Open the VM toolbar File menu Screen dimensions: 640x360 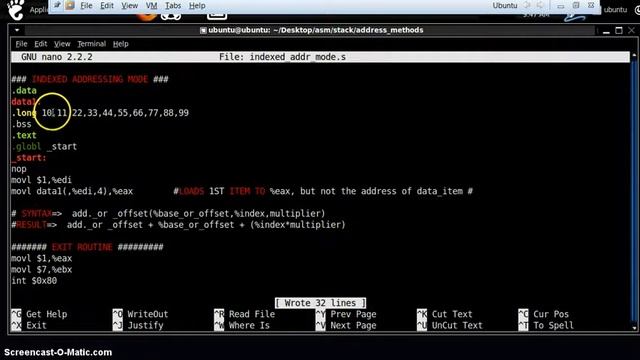pos(86,6)
